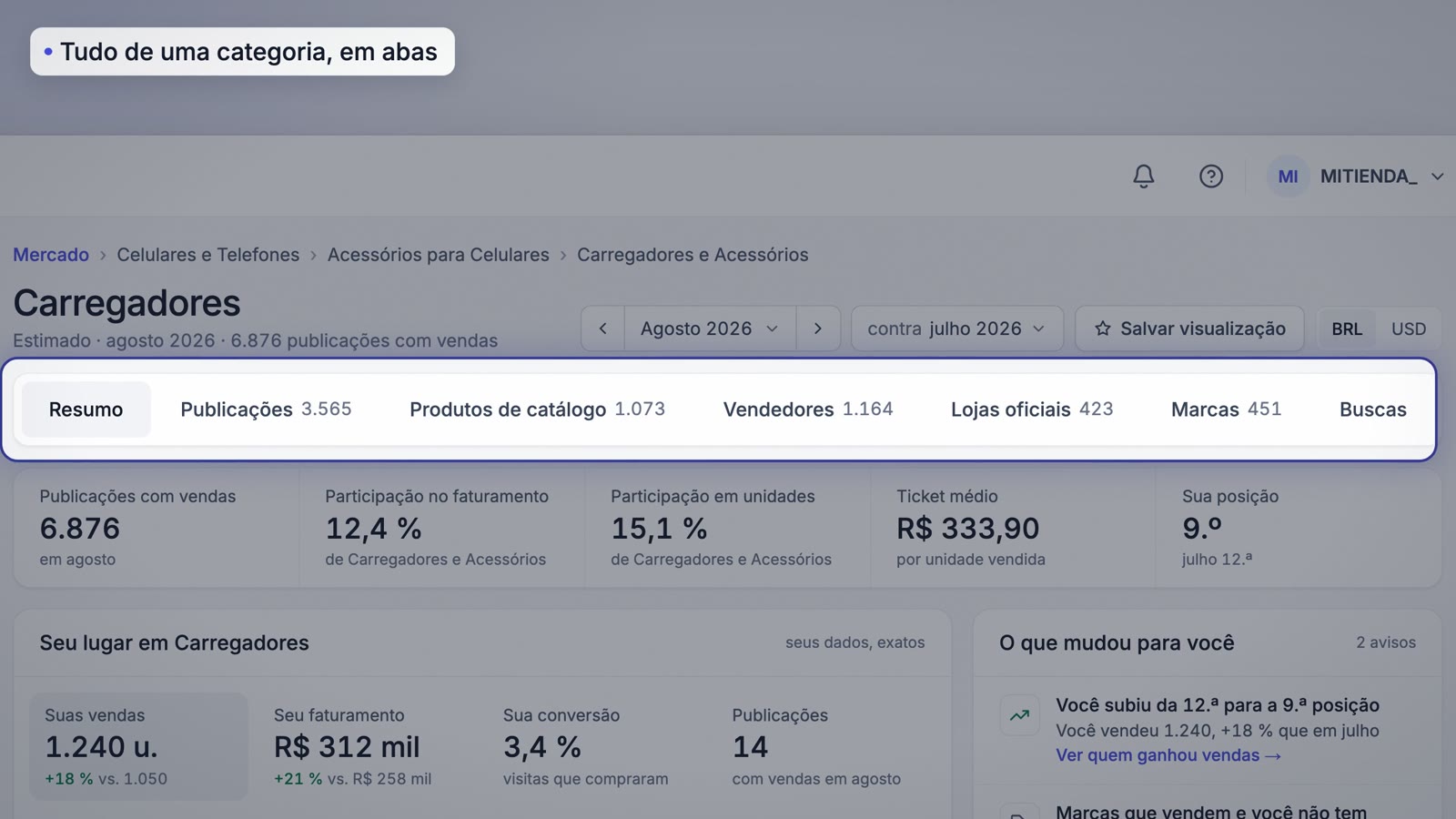1456x819 pixels.
Task: Open Celulares e Telefones breadcrumb
Action: [x=207, y=255]
